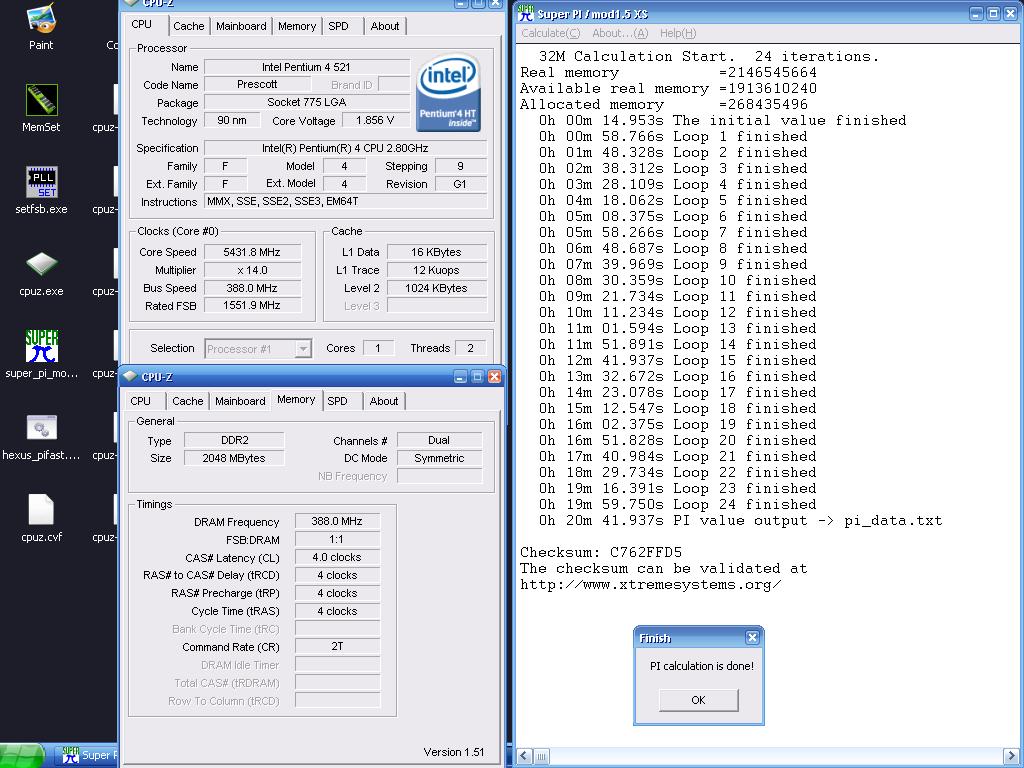Open About tab in lower CPU-Z window
This screenshot has height=768, width=1024.
383,401
